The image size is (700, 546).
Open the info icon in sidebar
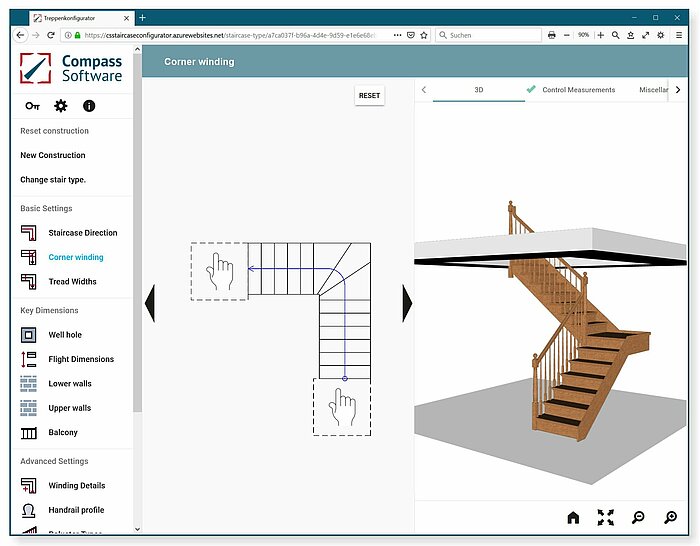tap(89, 106)
